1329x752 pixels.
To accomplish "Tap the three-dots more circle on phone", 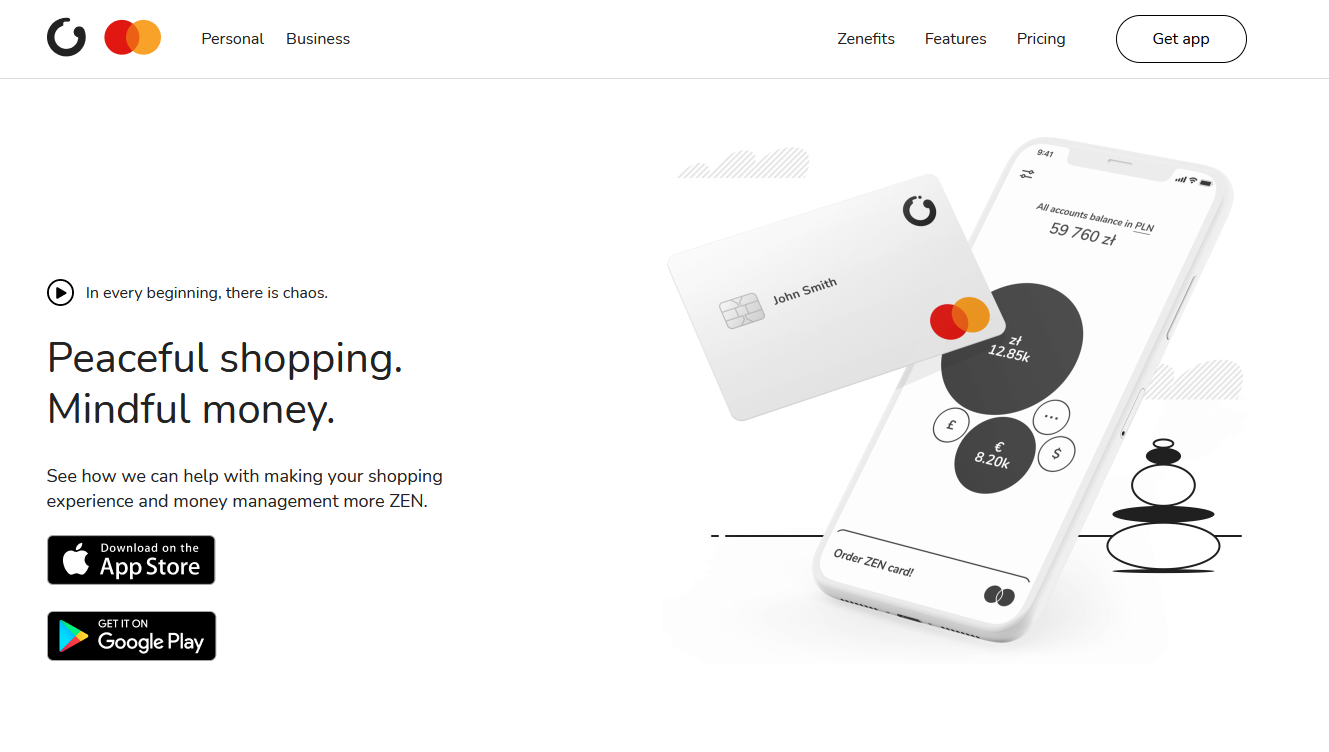I will click(x=1051, y=415).
